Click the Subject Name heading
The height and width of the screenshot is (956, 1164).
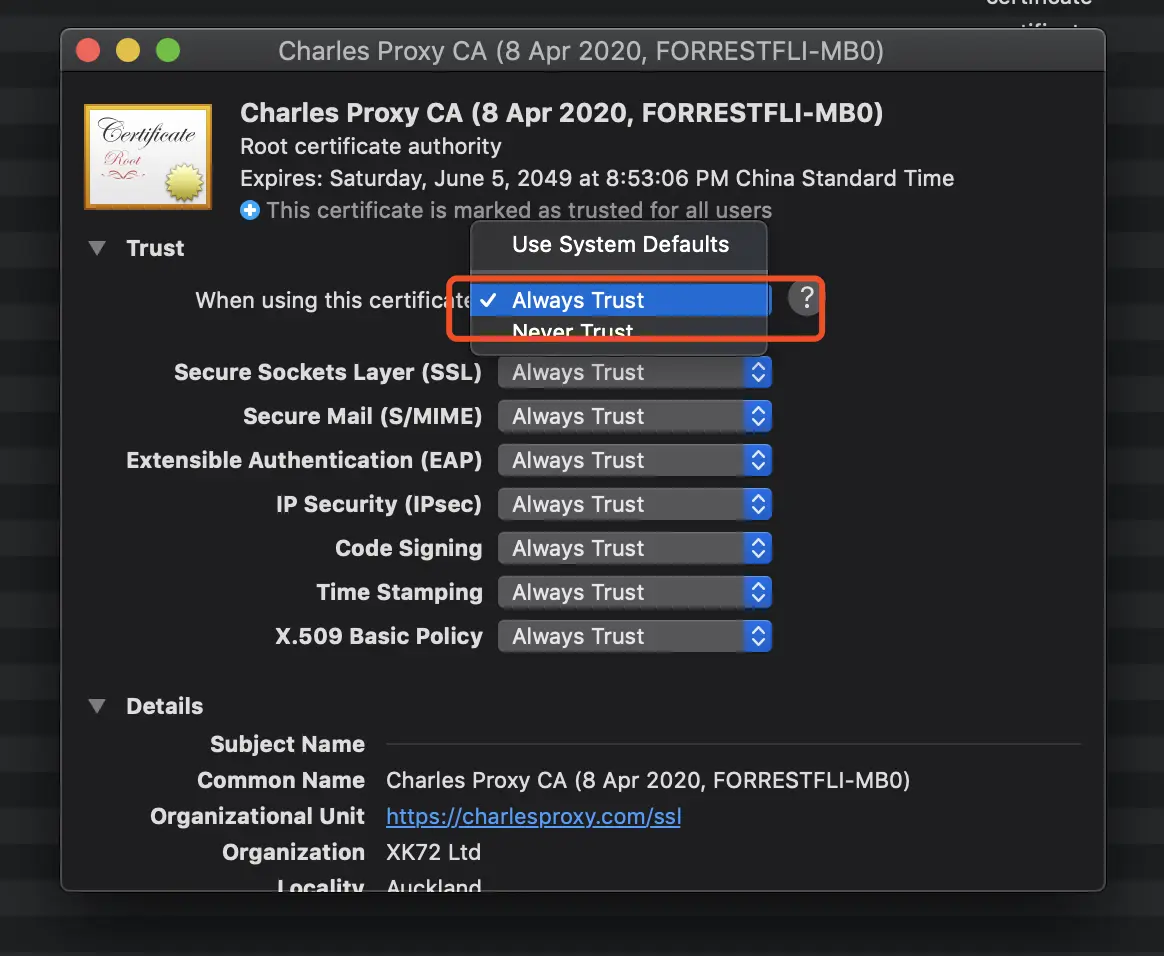287,744
